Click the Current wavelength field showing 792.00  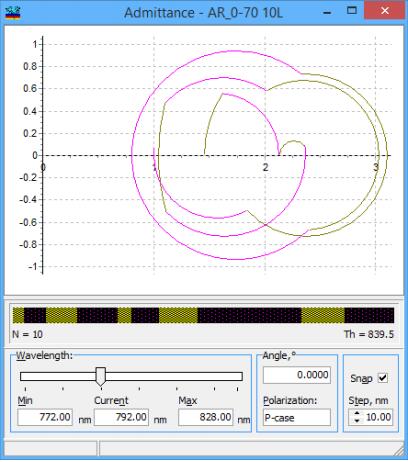click(121, 417)
